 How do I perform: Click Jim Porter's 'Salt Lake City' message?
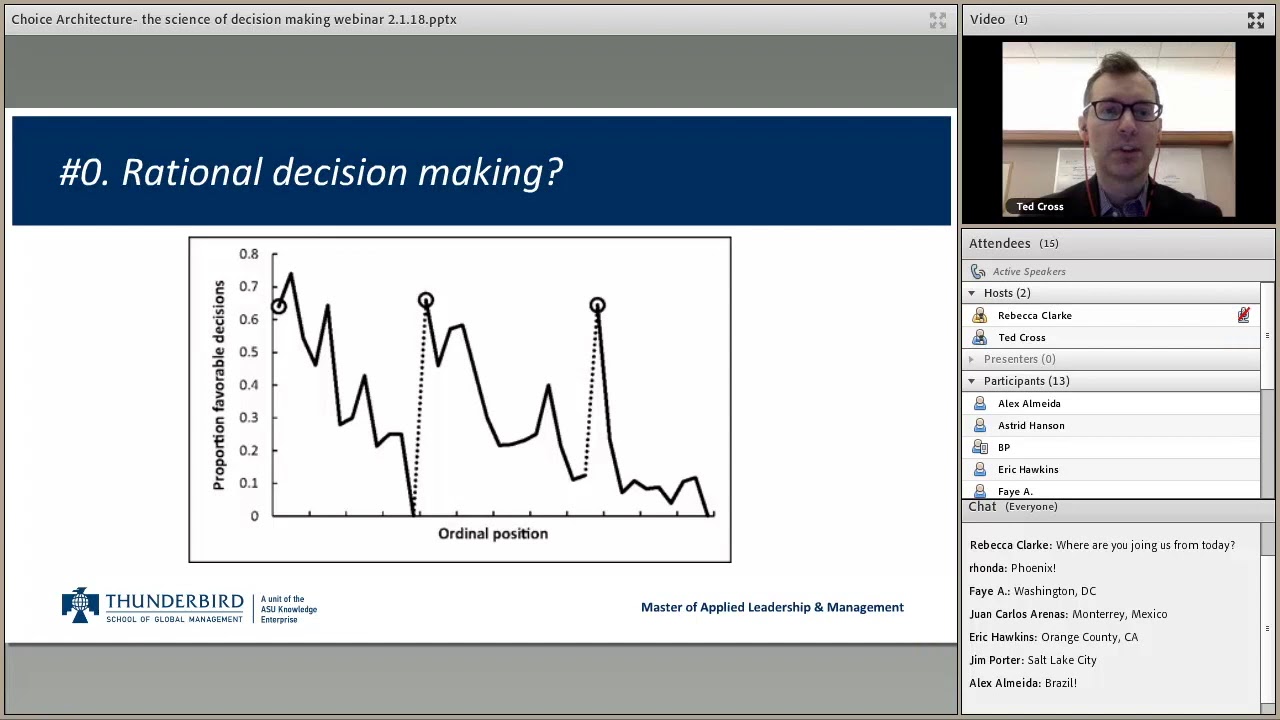pyautogui.click(x=1033, y=660)
